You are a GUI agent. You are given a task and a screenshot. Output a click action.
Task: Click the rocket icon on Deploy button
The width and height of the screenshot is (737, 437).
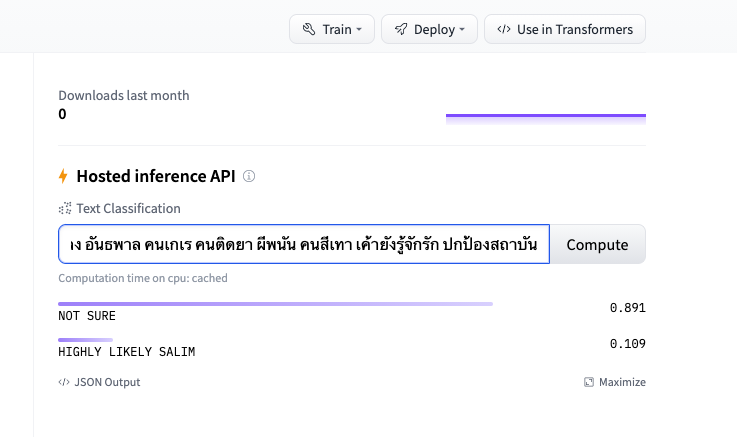(401, 29)
